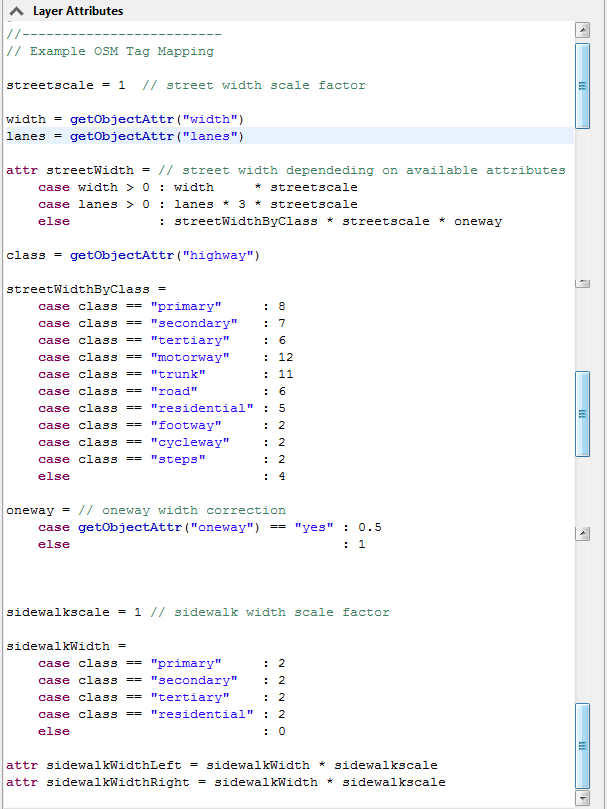Click the Layer Attributes panel title
Screen dimensions: 607x809
78,11
